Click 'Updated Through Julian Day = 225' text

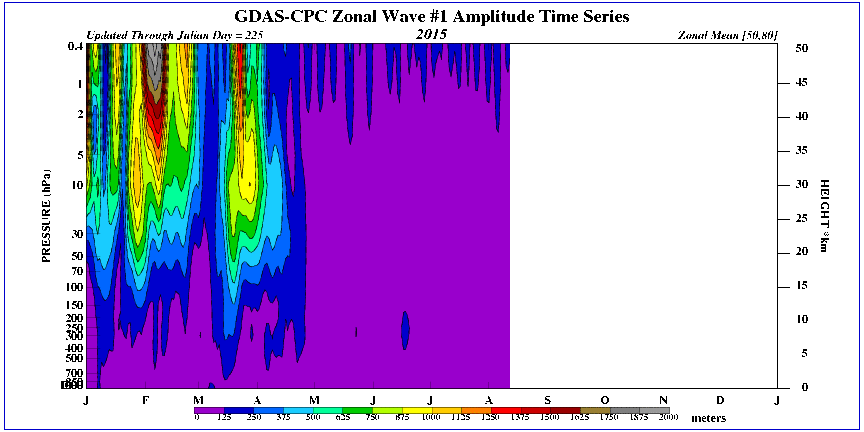pos(175,35)
